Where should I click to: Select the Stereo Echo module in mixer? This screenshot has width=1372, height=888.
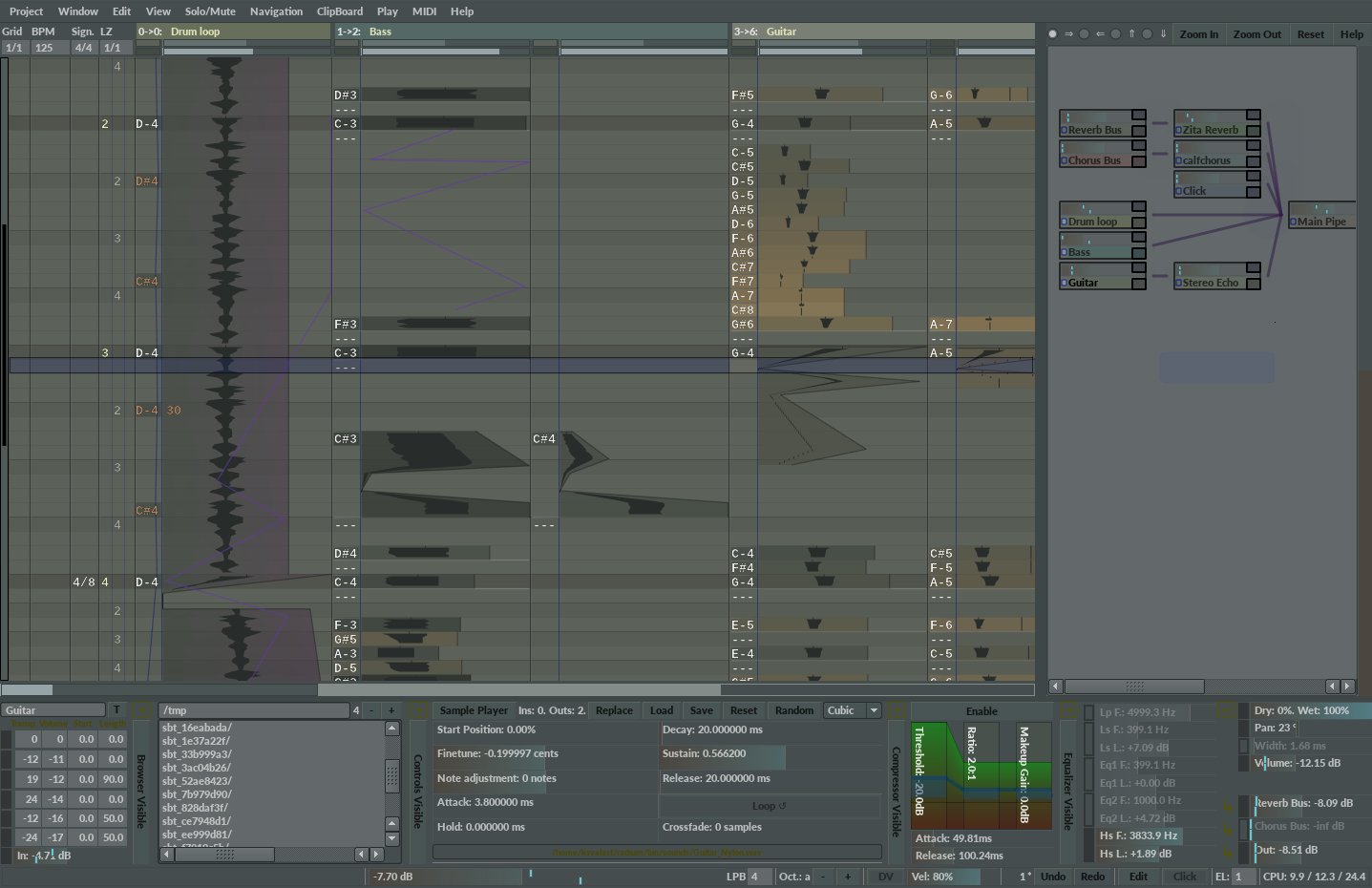coord(1211,283)
